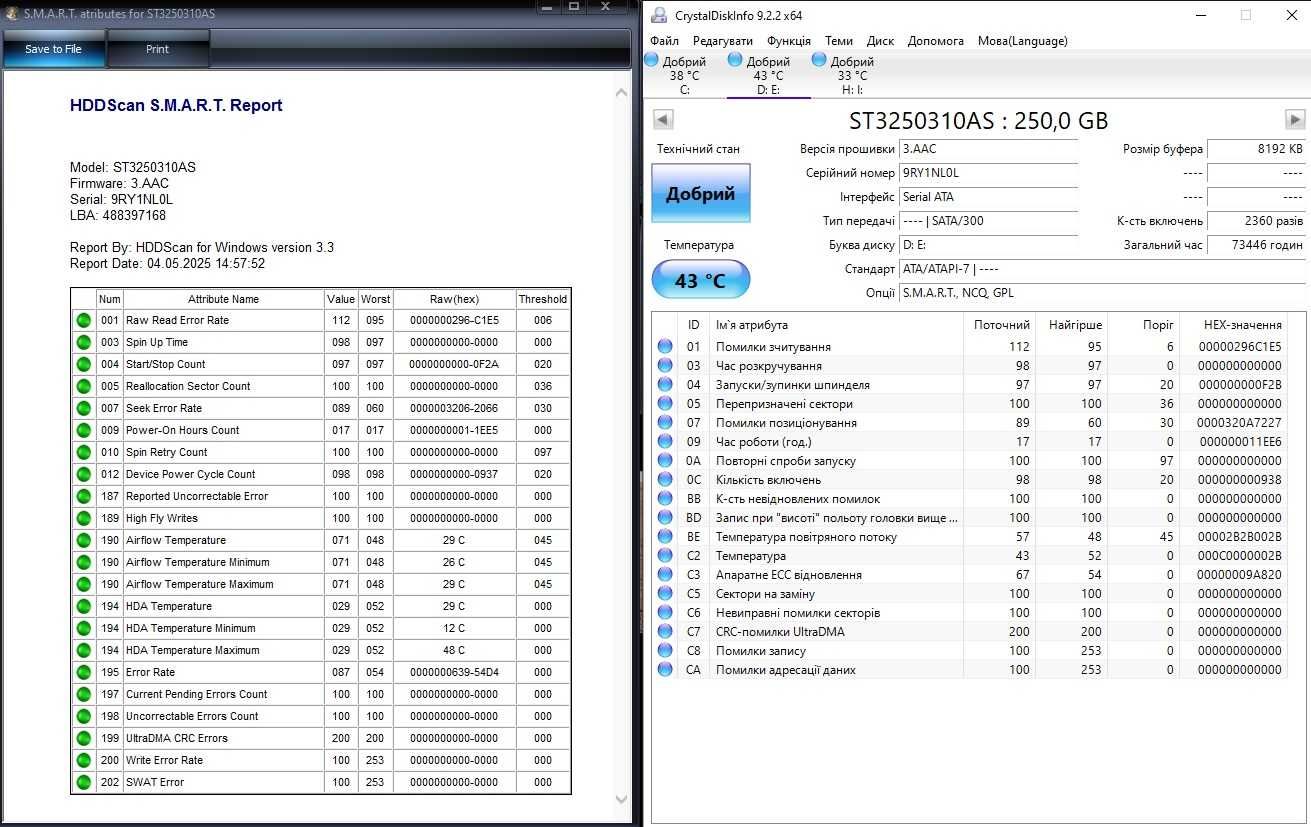Open Функція menu
This screenshot has height=827, width=1311.
(x=789, y=41)
